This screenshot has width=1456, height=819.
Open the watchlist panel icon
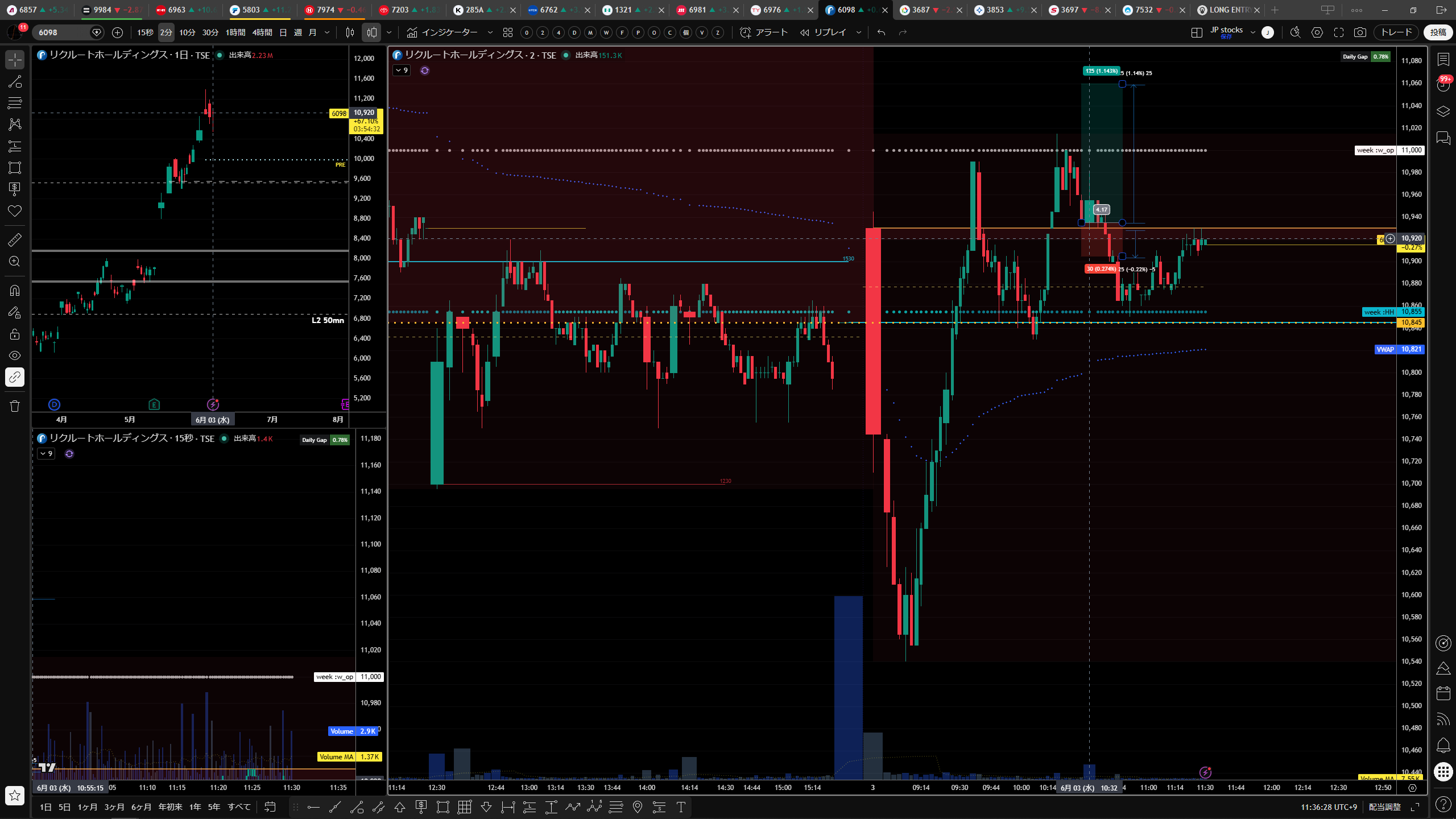click(x=1443, y=59)
